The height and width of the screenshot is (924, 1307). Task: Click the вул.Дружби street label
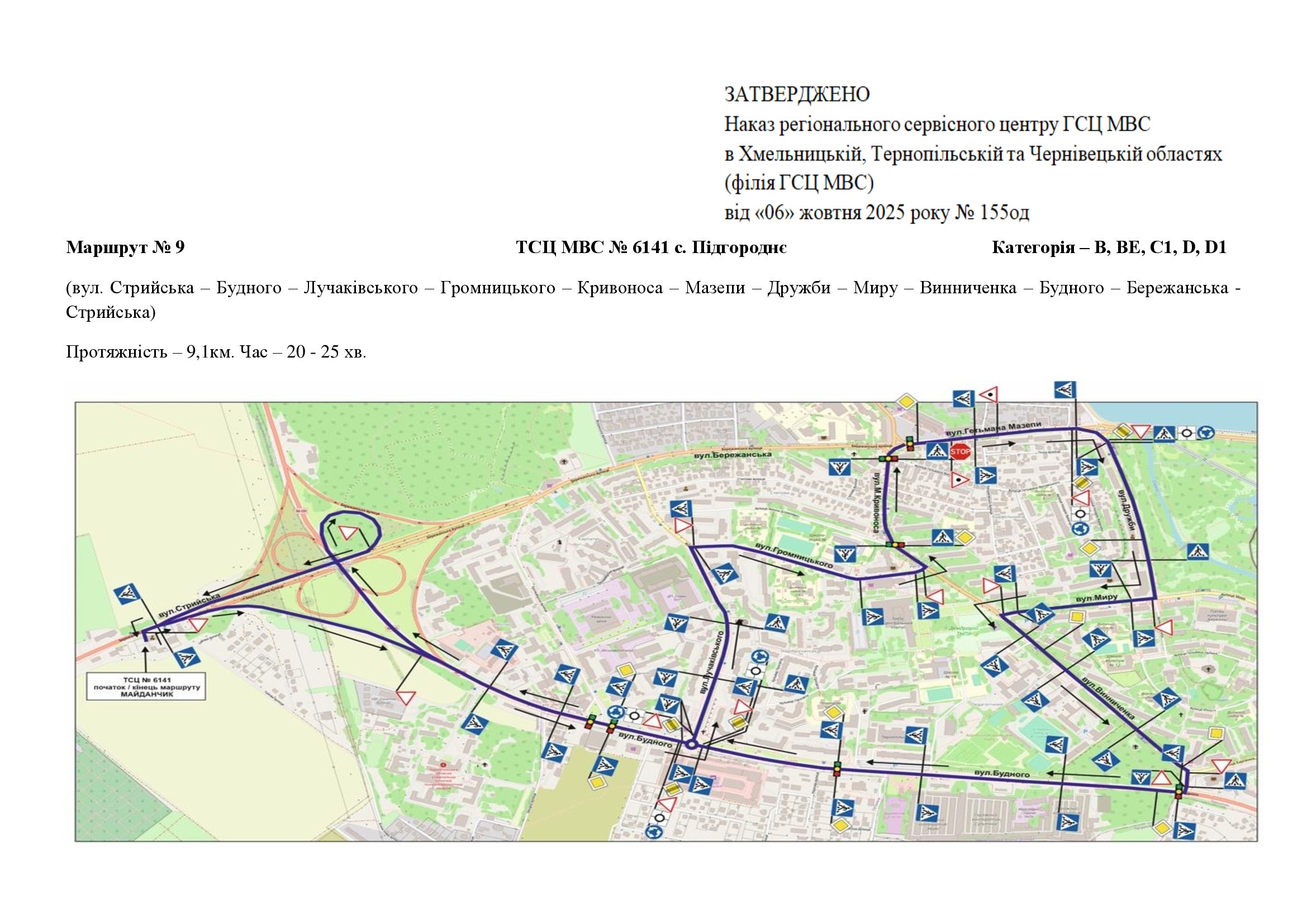(1127, 512)
